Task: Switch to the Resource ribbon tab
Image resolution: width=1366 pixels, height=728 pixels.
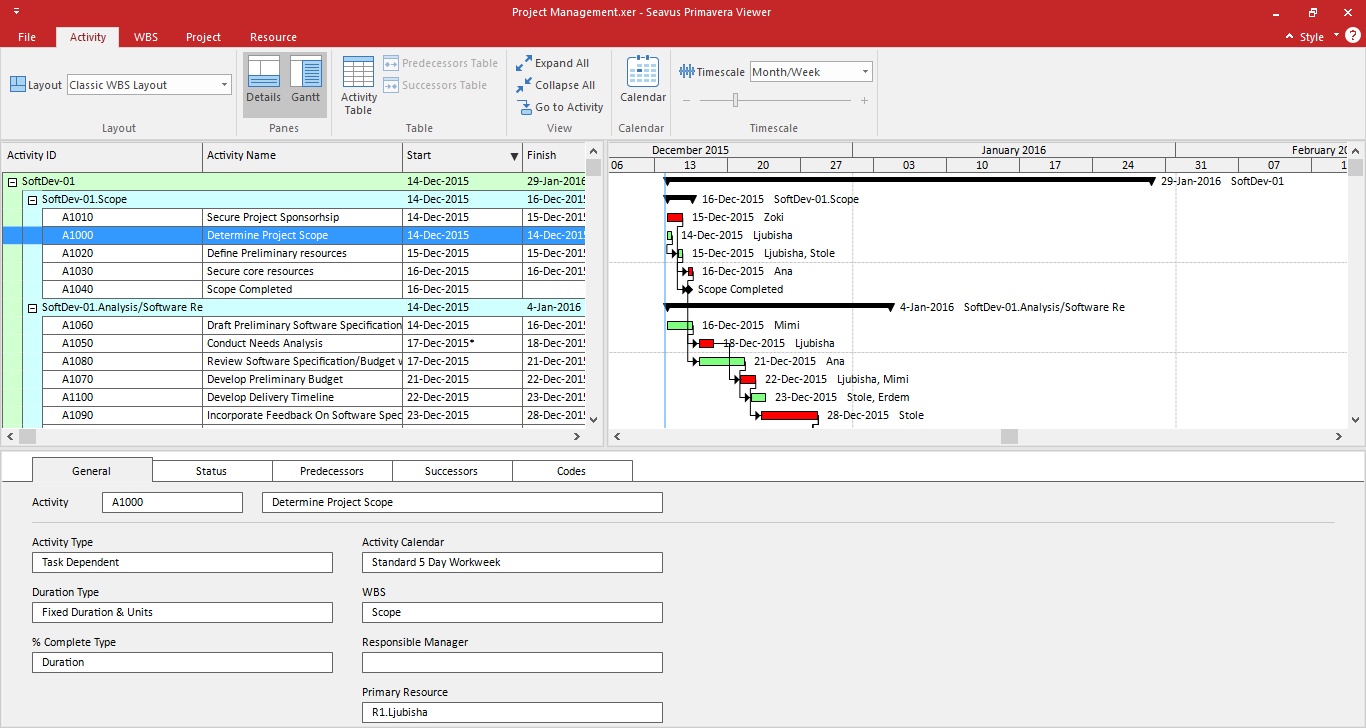Action: [x=273, y=37]
